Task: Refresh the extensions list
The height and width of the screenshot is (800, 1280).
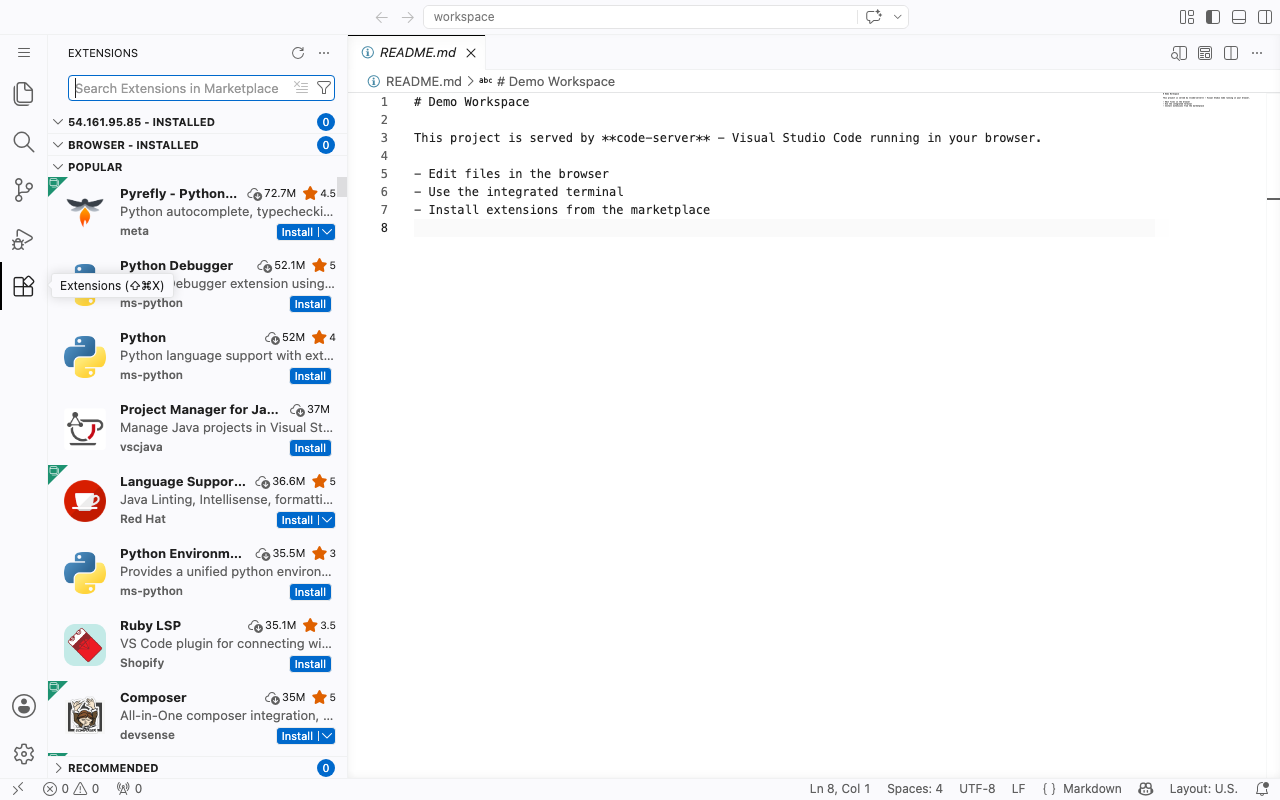Action: (298, 53)
